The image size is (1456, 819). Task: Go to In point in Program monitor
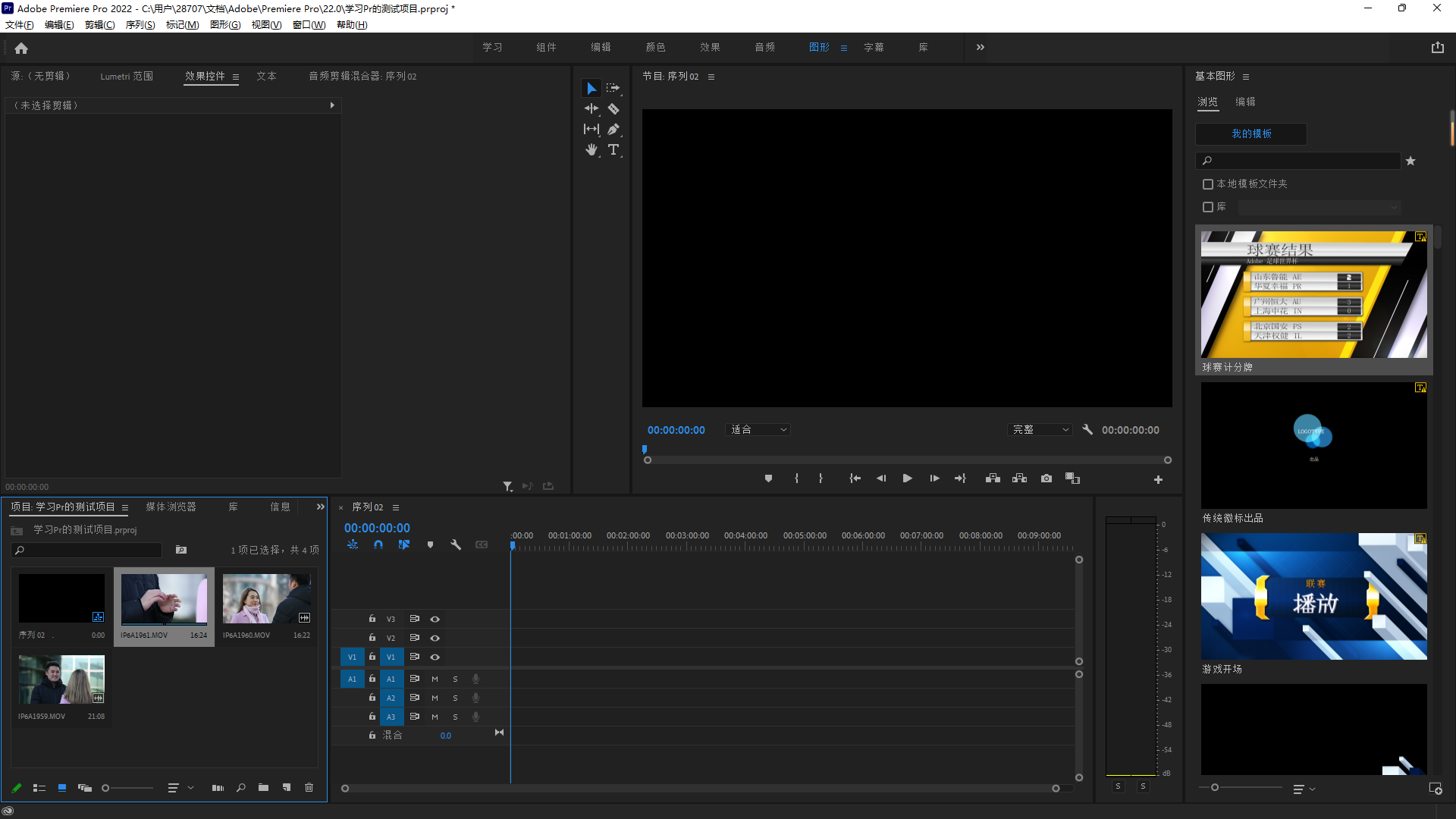855,479
